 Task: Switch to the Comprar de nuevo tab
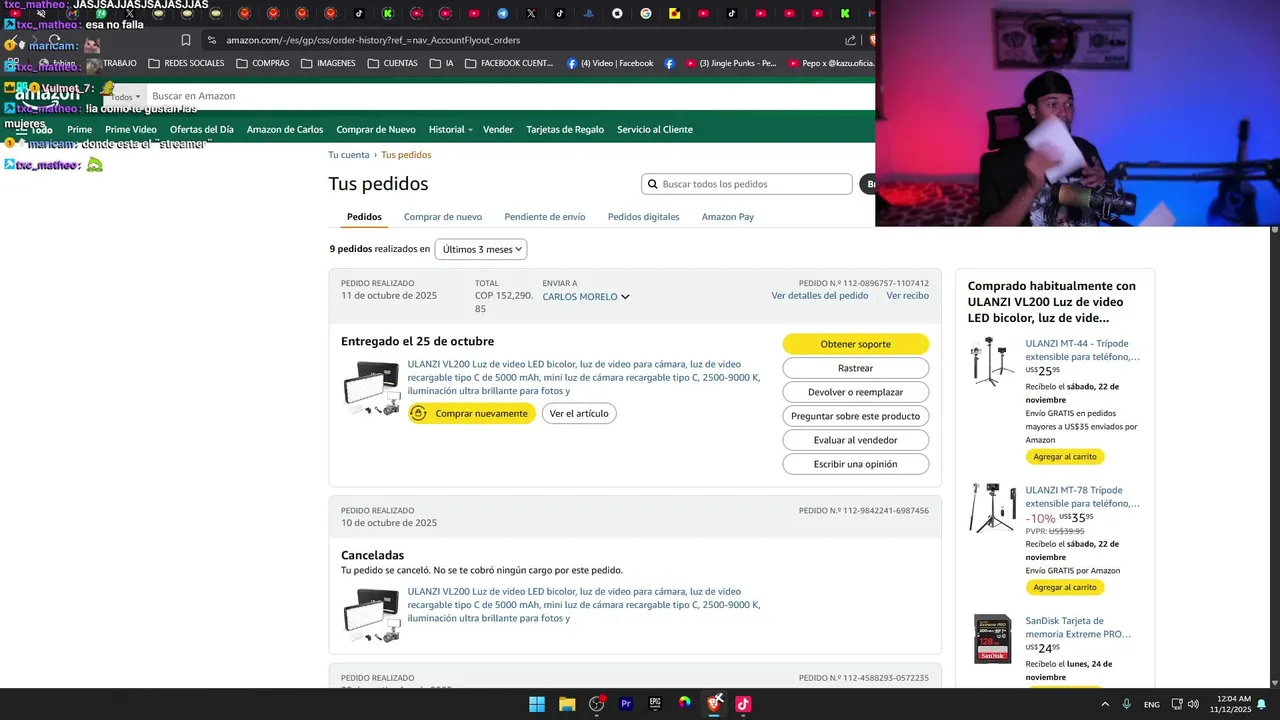(x=443, y=217)
